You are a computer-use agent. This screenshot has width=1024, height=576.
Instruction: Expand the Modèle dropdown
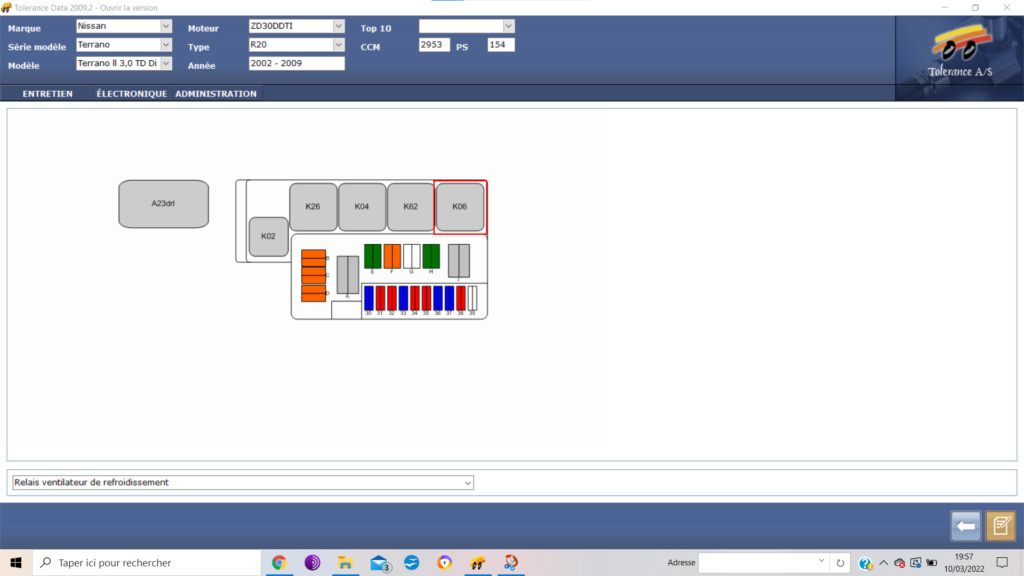(166, 63)
